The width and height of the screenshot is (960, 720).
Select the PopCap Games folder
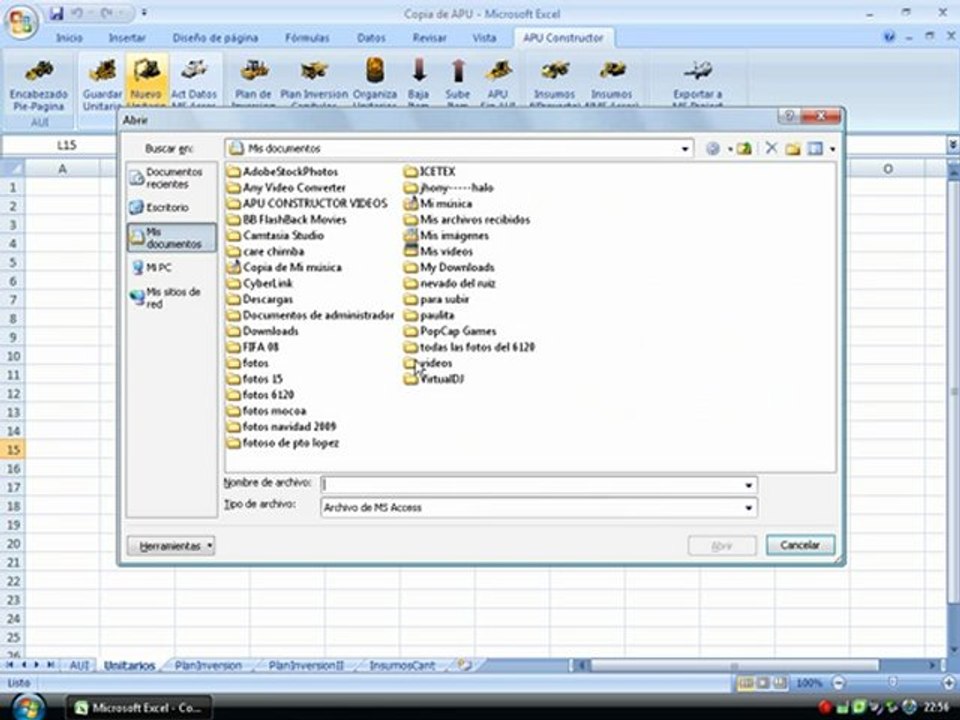pyautogui.click(x=450, y=331)
